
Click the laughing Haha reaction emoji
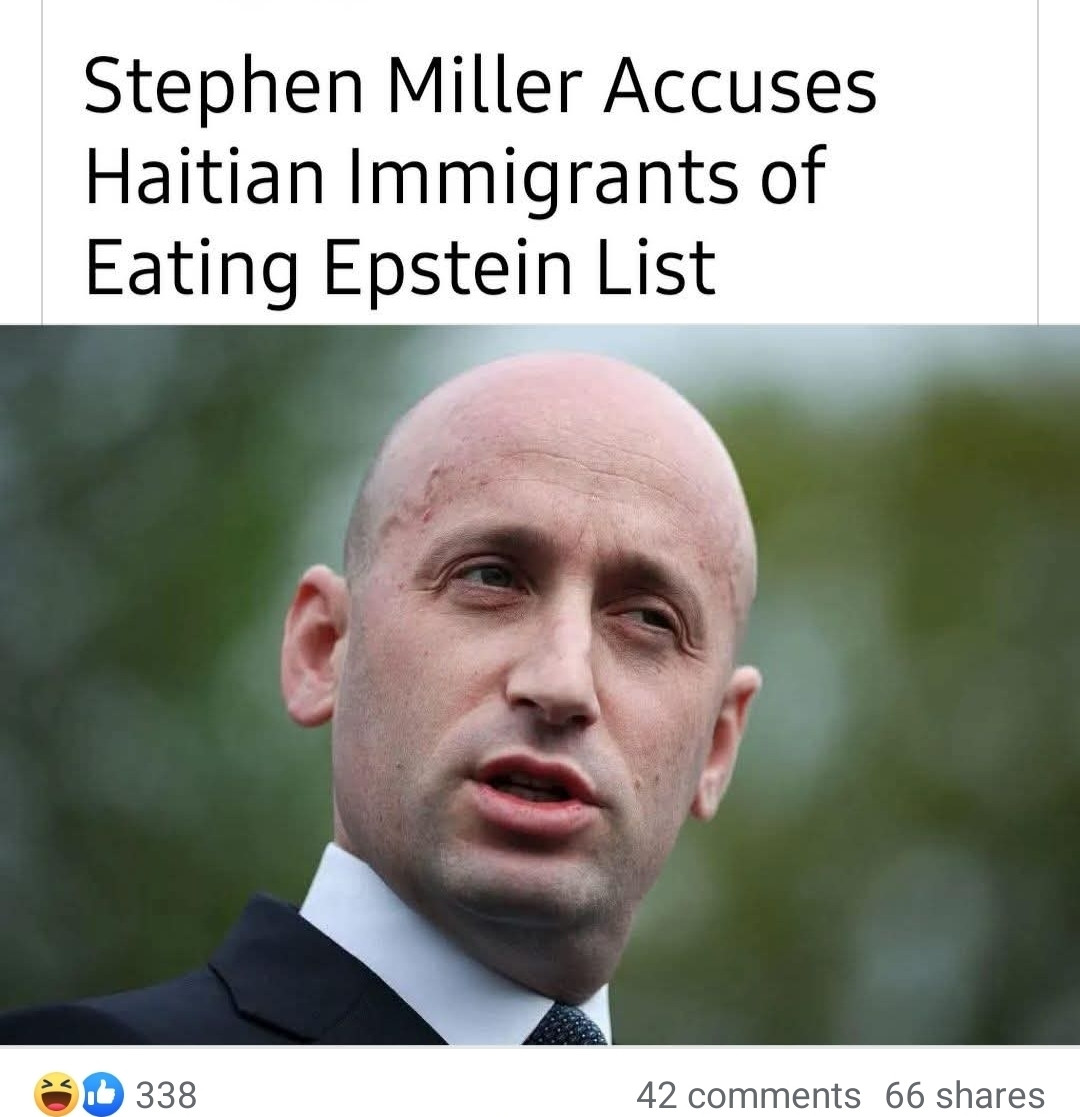57,1093
